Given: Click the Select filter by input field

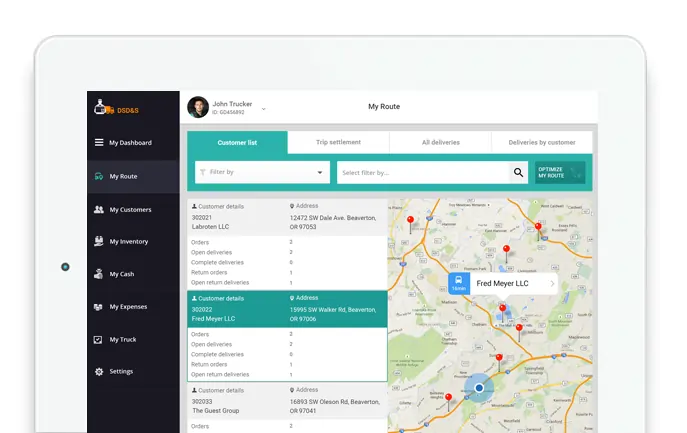Looking at the screenshot, I should coord(423,172).
